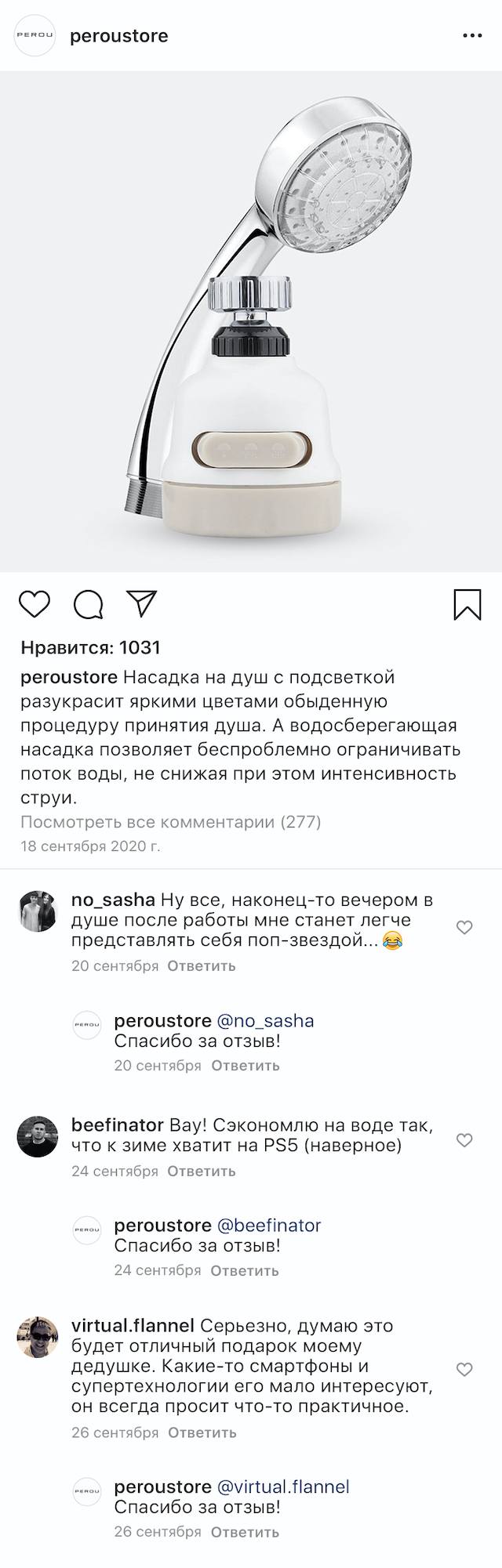Open the 1031 likes list
The image size is (502, 1568).
click(90, 647)
